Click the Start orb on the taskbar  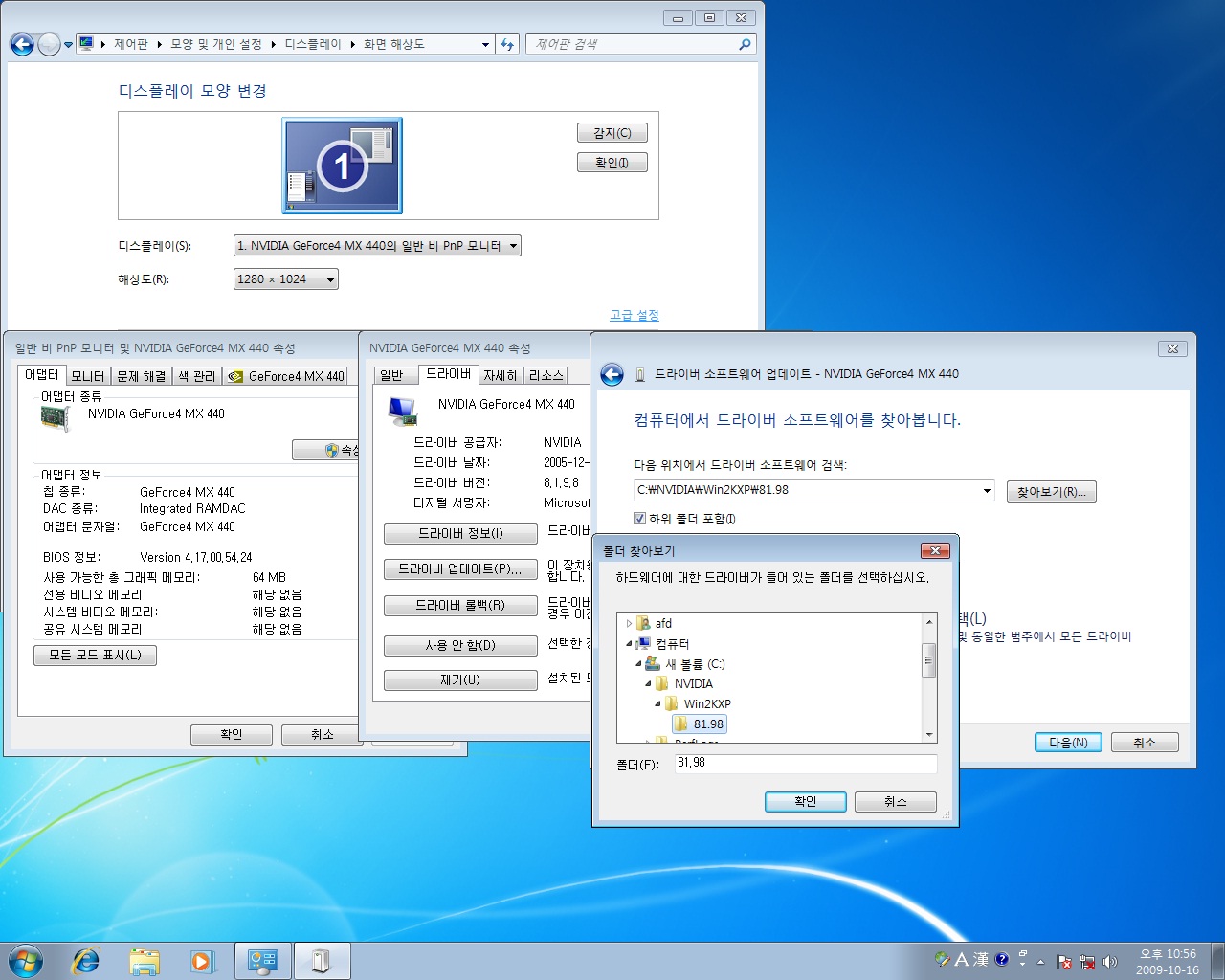tap(25, 961)
